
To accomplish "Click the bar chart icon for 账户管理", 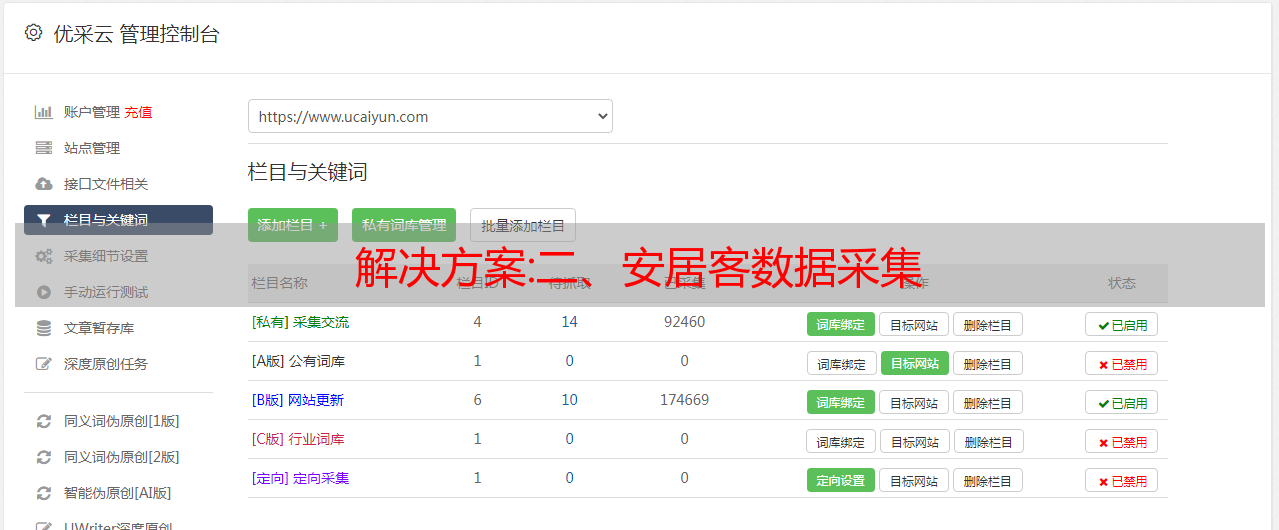I will coord(43,112).
